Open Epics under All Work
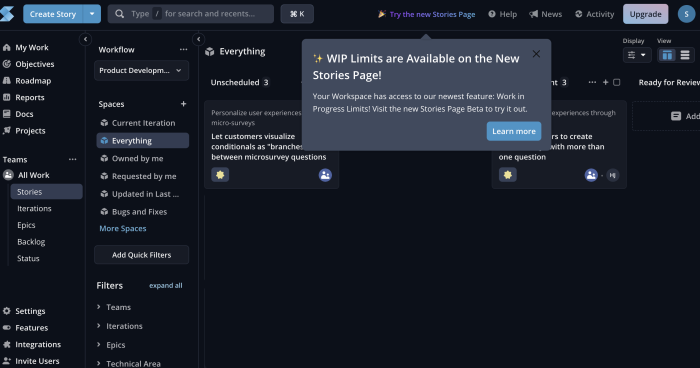 point(26,225)
